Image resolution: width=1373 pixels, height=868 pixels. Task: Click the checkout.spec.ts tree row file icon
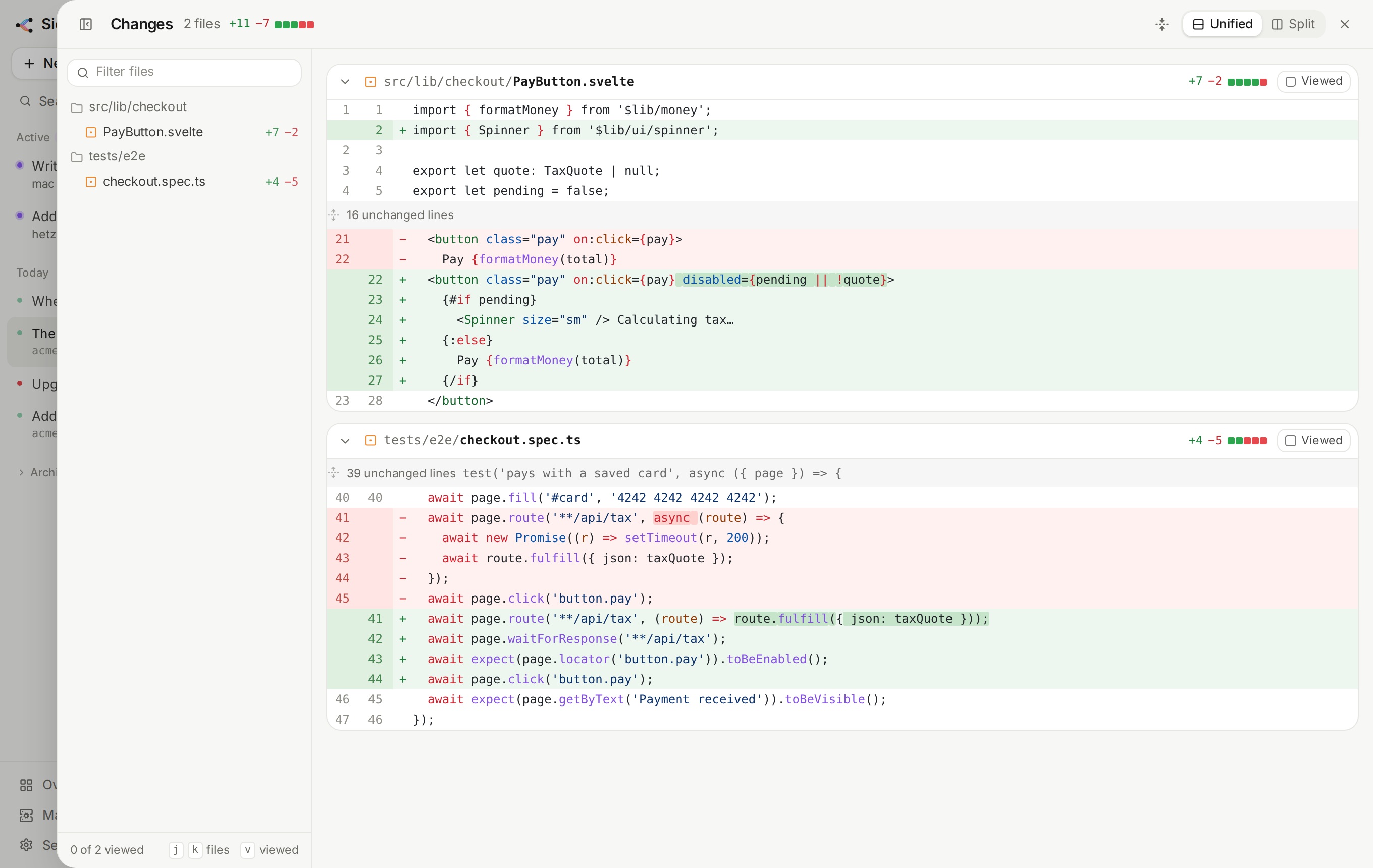coord(91,182)
